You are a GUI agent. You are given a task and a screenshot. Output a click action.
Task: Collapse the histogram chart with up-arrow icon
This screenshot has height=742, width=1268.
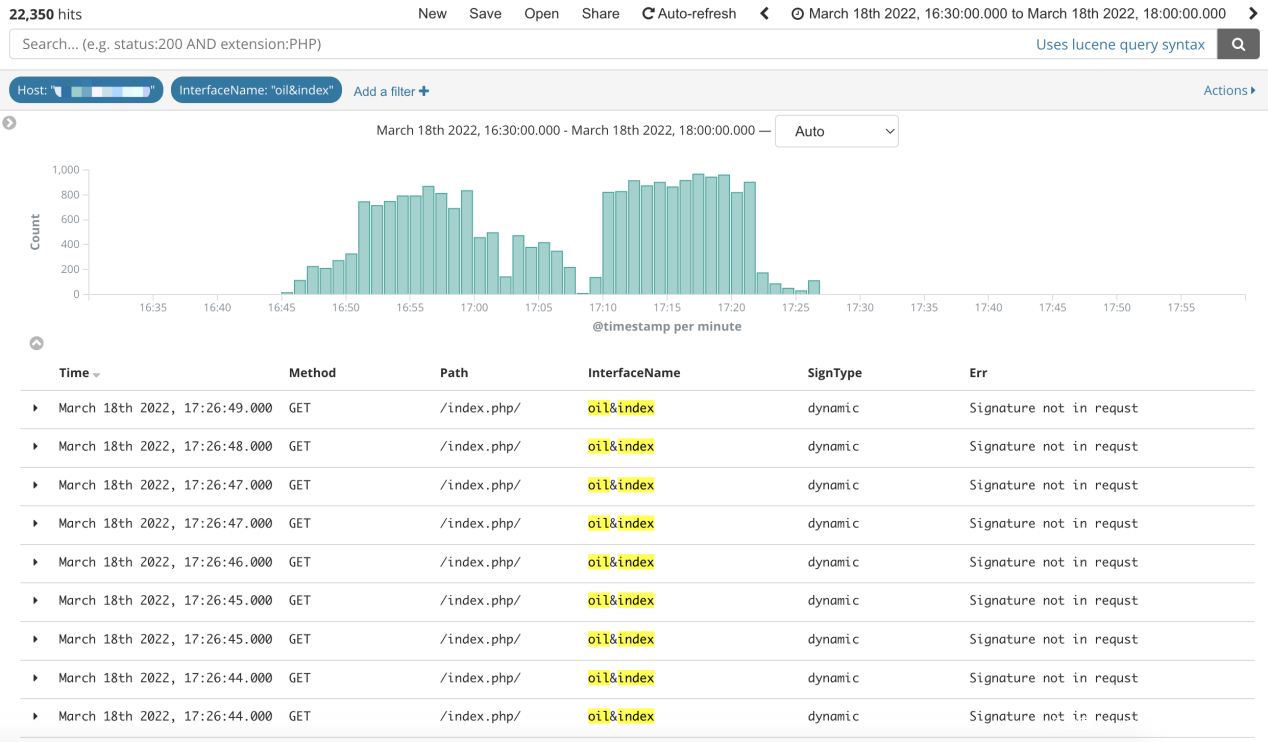click(x=37, y=343)
